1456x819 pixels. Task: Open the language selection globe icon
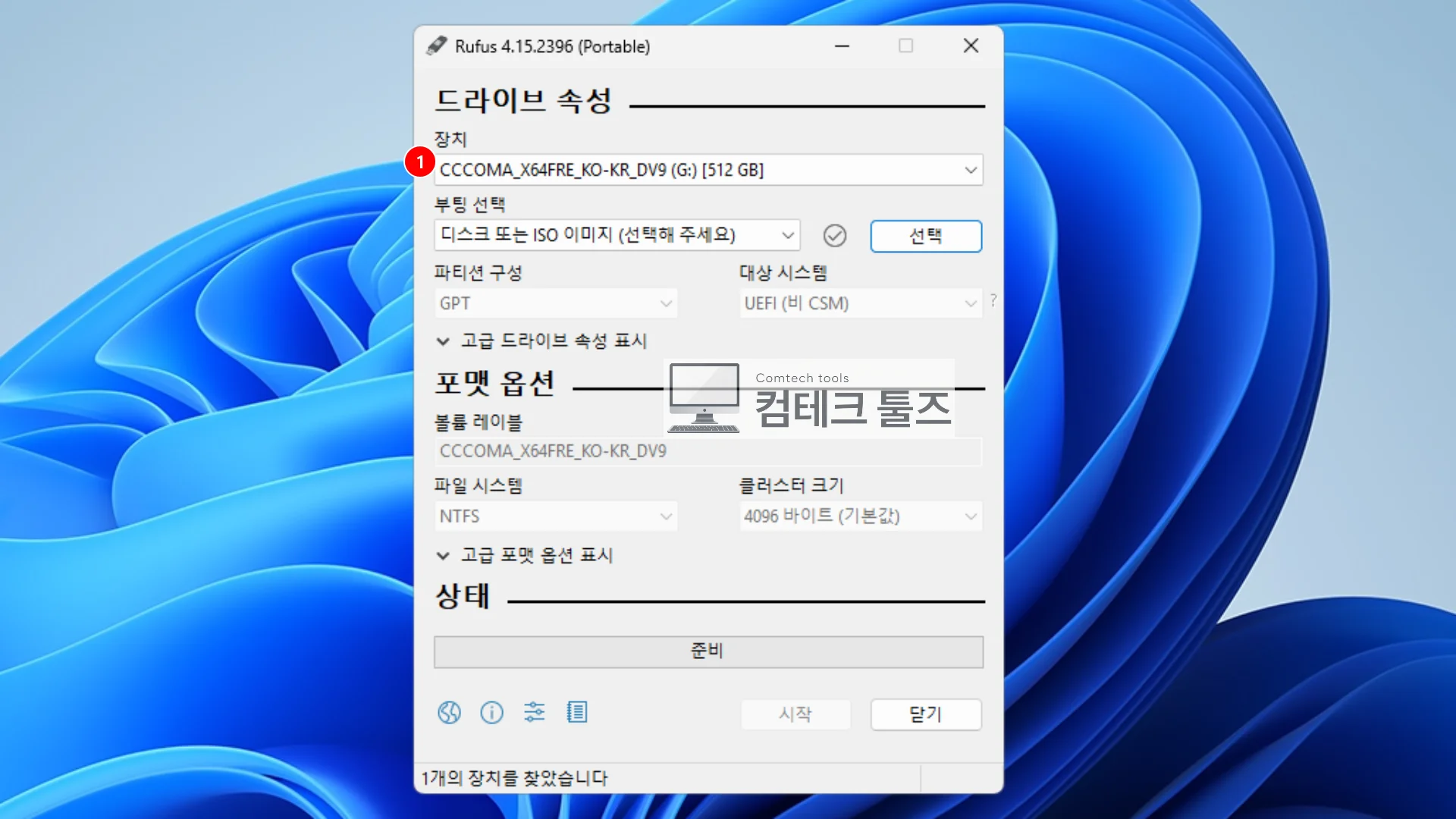449,712
